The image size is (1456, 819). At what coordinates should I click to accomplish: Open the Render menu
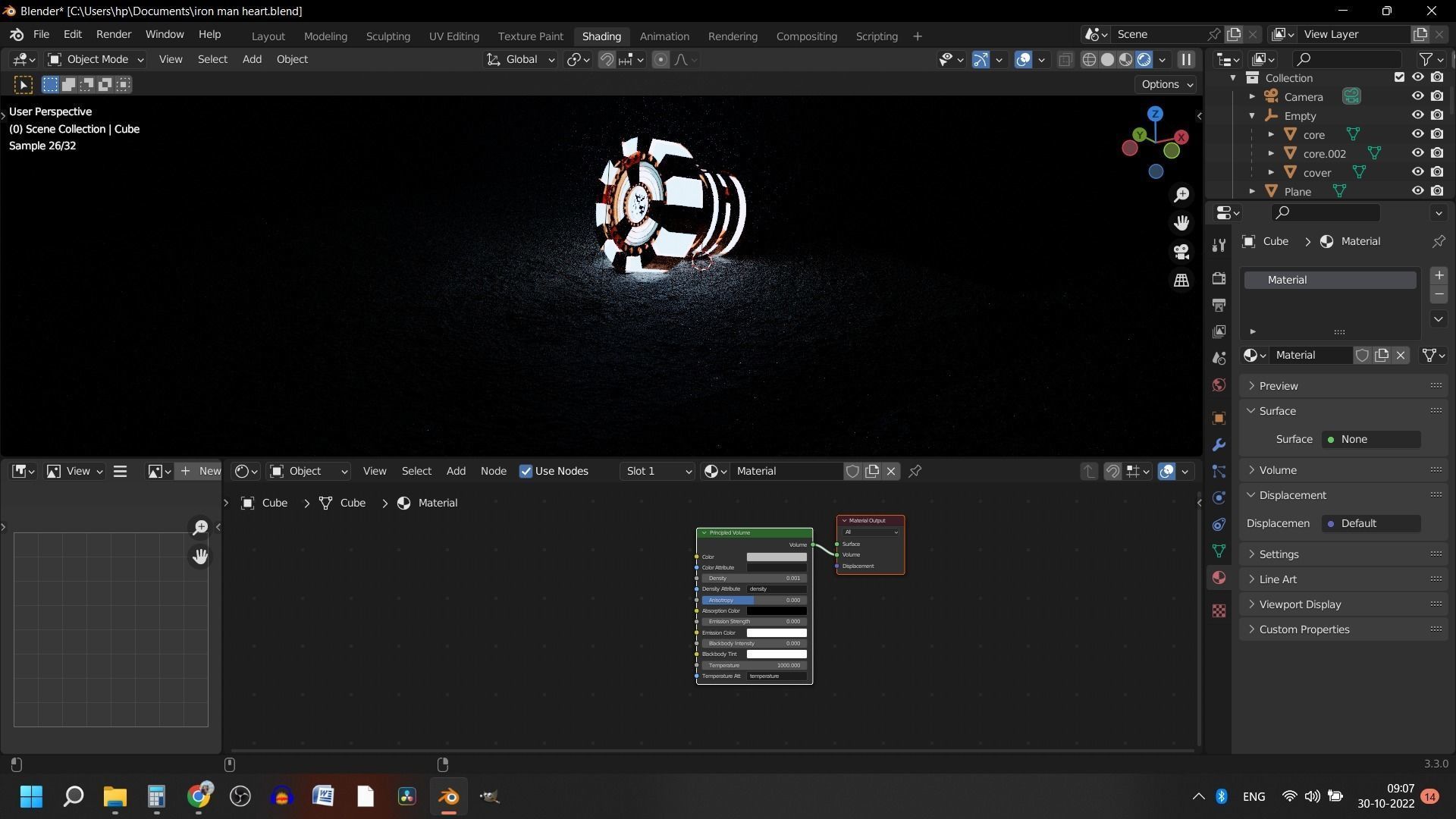pyautogui.click(x=114, y=35)
